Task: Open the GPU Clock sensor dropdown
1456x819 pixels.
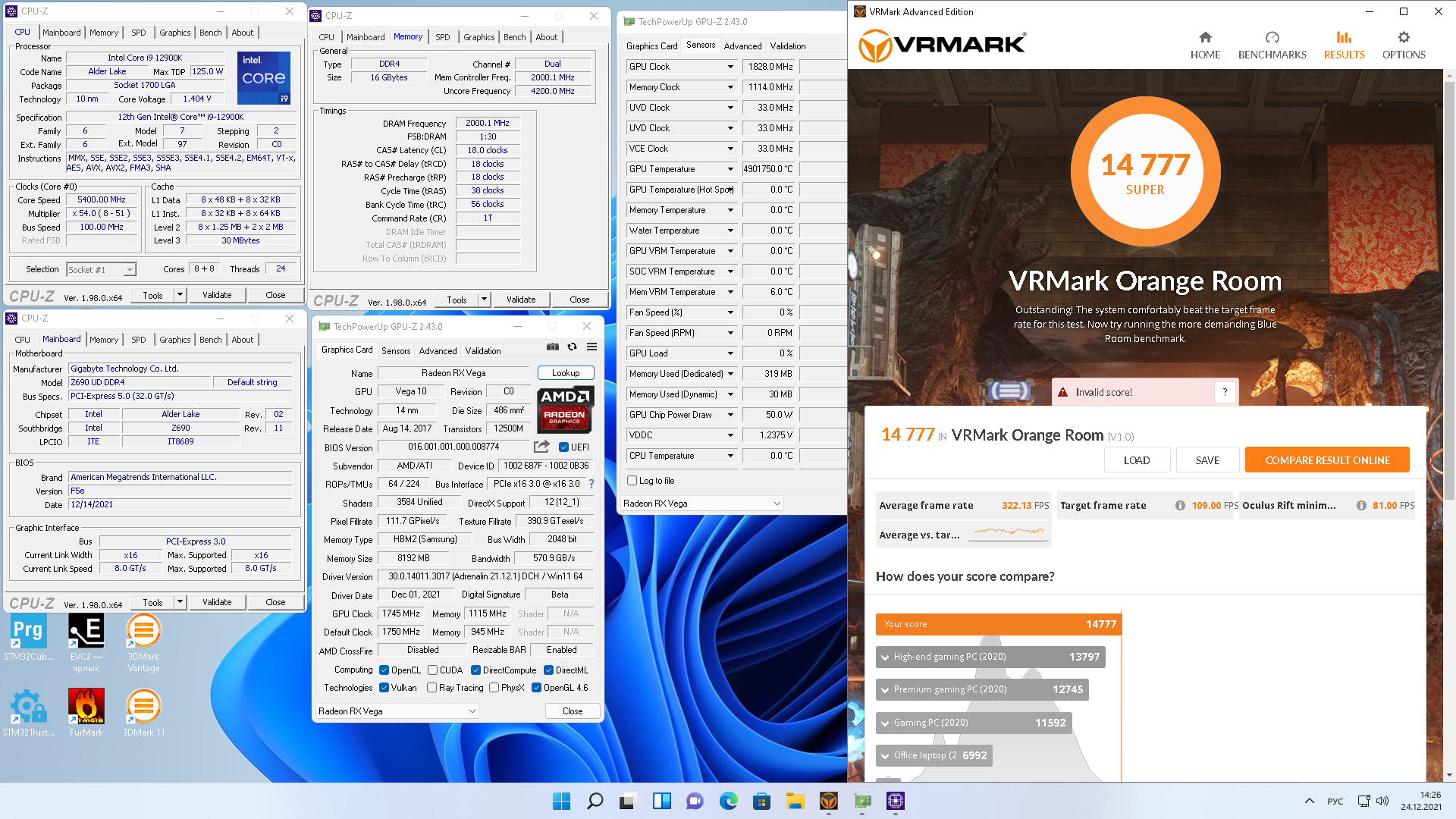Action: 730,67
